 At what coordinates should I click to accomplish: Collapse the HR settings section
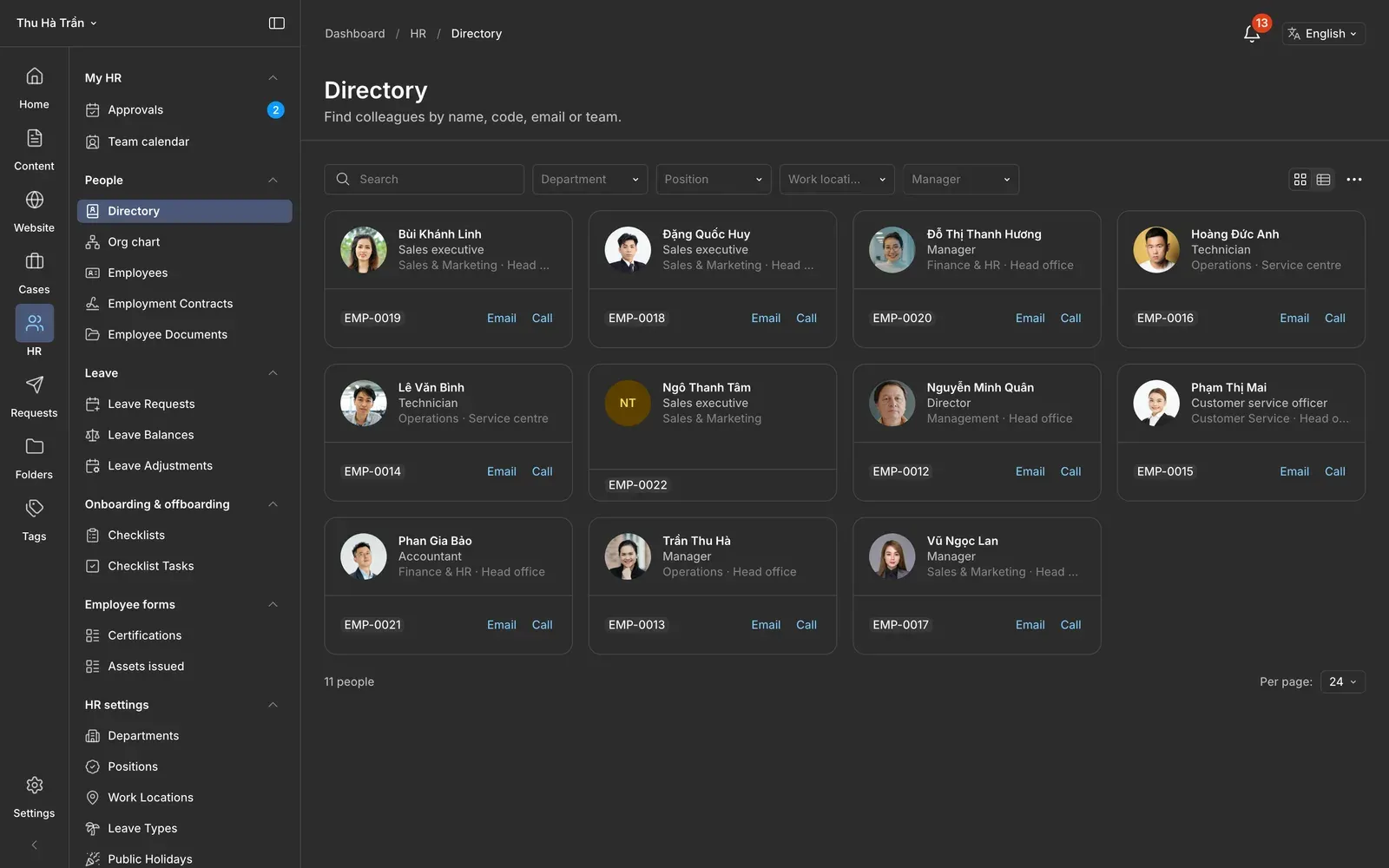click(x=273, y=705)
